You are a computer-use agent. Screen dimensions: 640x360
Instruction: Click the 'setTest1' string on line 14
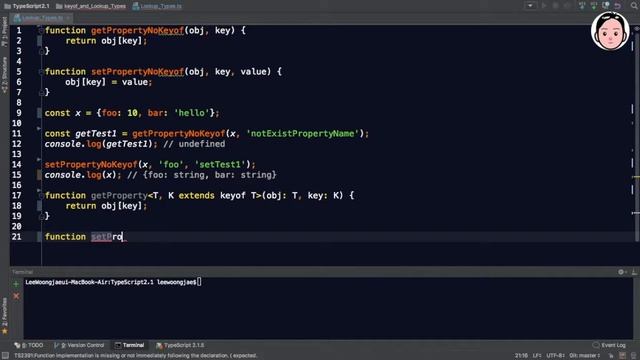(x=220, y=164)
